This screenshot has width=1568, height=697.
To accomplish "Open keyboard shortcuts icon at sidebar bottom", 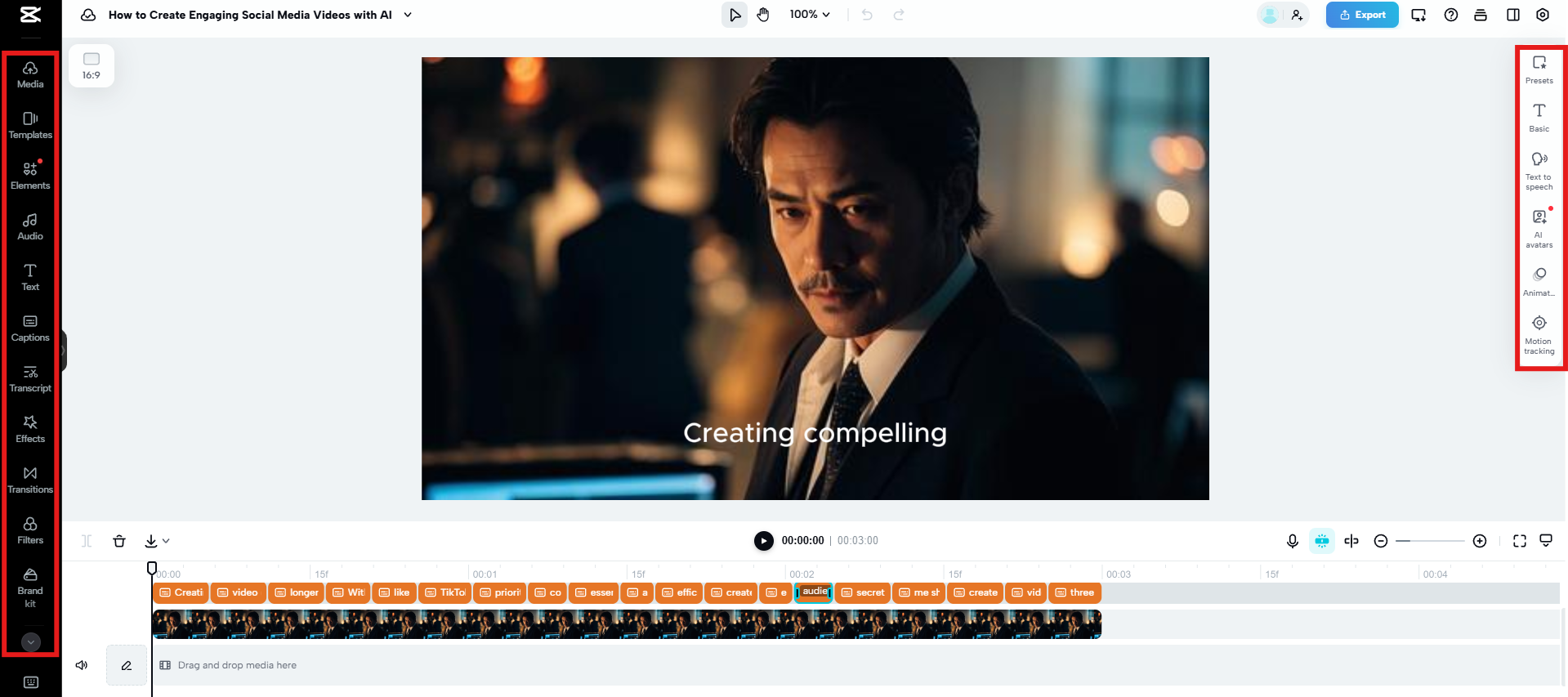I will [x=31, y=682].
